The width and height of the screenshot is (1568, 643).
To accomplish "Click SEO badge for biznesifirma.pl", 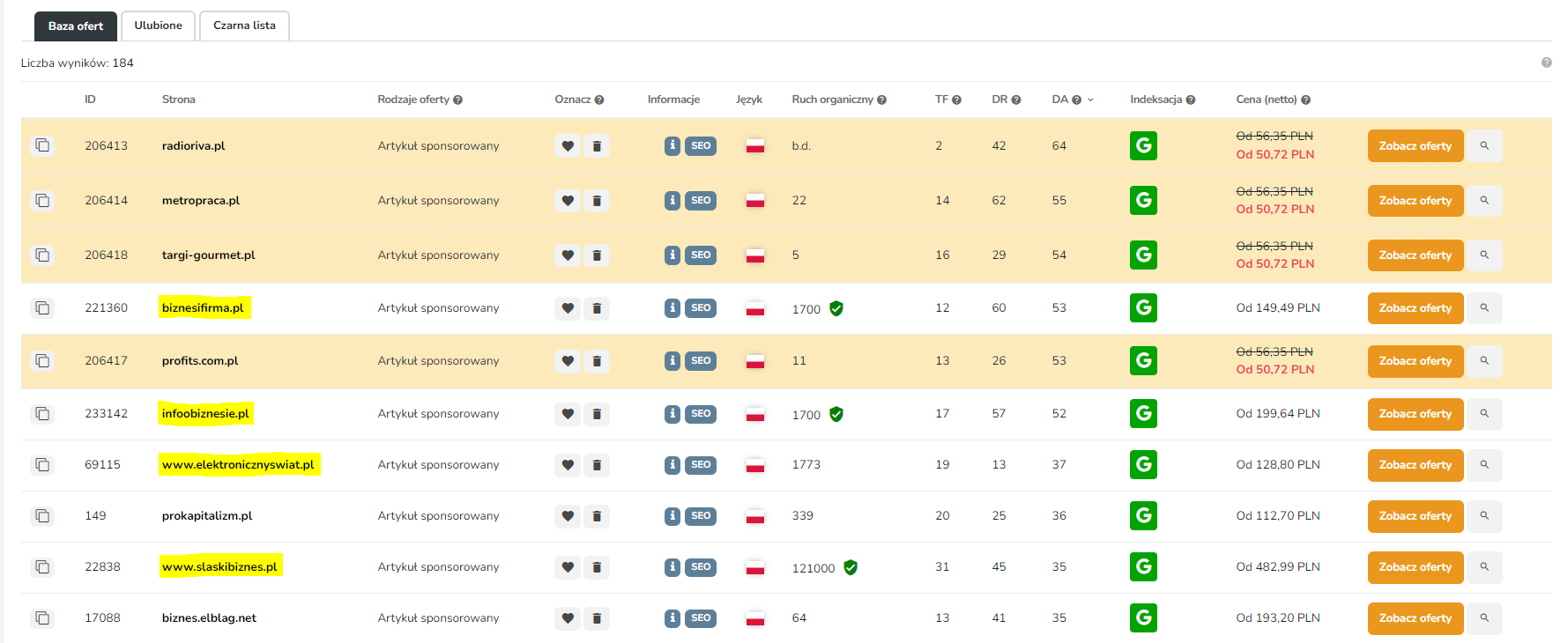I will [x=701, y=308].
